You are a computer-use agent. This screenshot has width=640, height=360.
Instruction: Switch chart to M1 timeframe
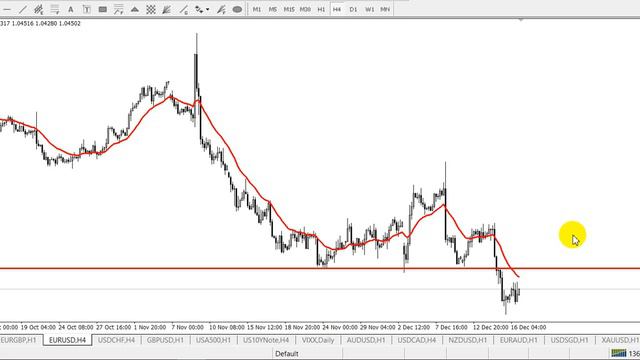[257, 9]
